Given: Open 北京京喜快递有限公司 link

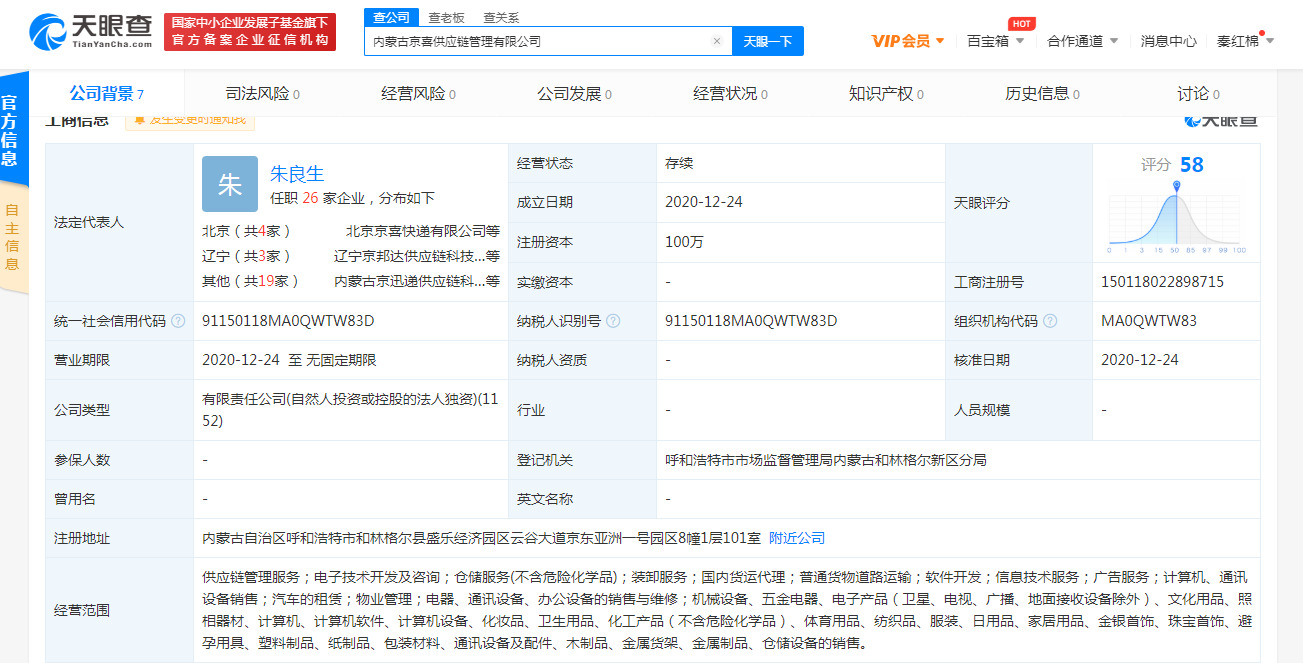Looking at the screenshot, I should tap(422, 231).
